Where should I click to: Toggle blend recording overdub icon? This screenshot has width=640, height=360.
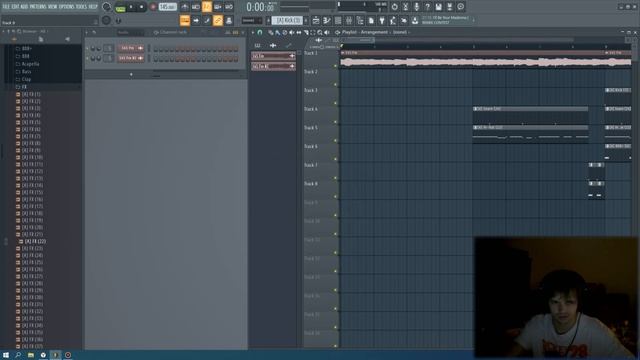tap(218, 7)
